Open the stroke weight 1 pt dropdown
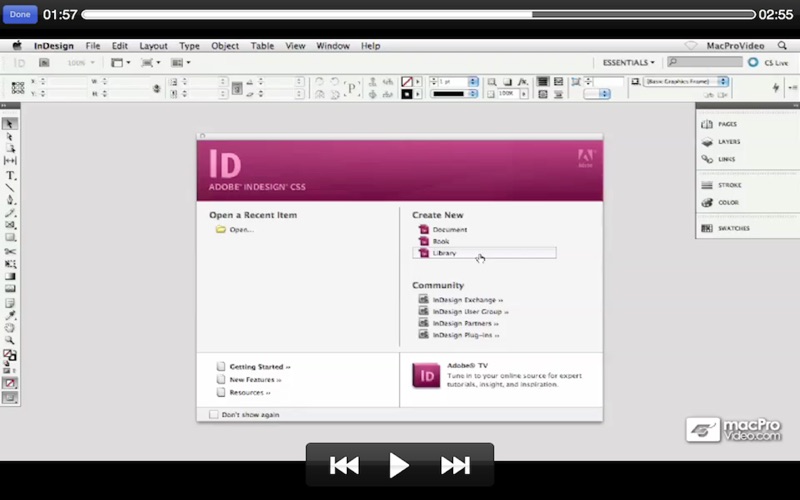This screenshot has width=800, height=500. (473, 82)
